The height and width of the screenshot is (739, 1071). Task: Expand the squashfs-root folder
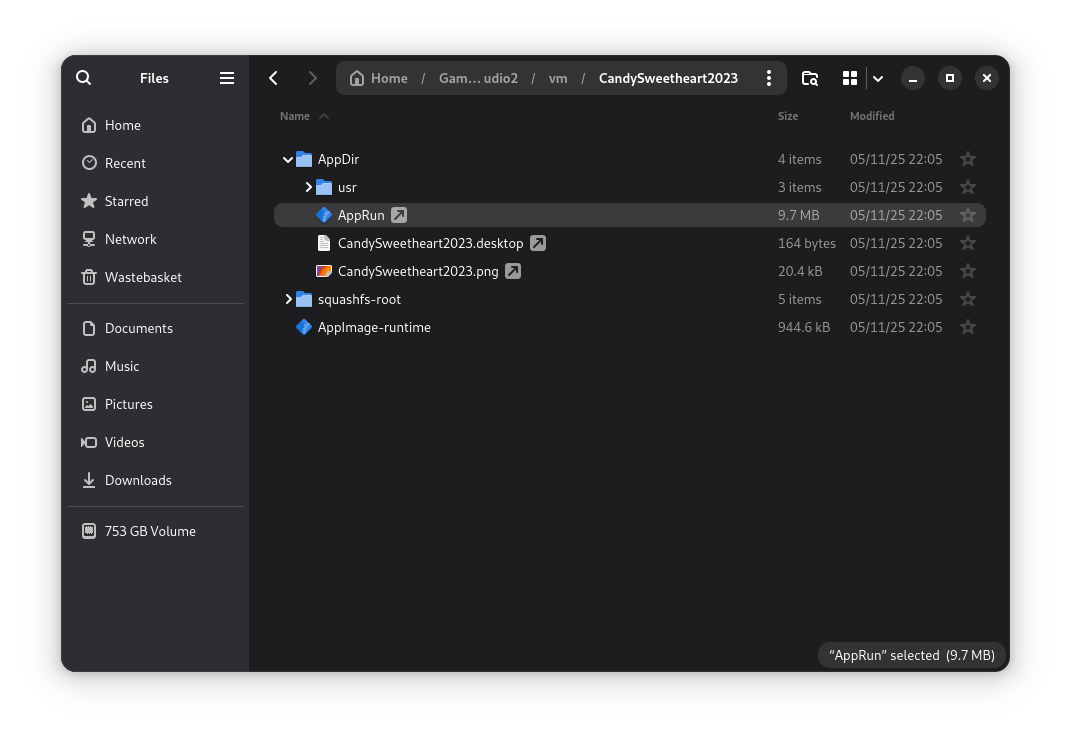pyautogui.click(x=287, y=298)
